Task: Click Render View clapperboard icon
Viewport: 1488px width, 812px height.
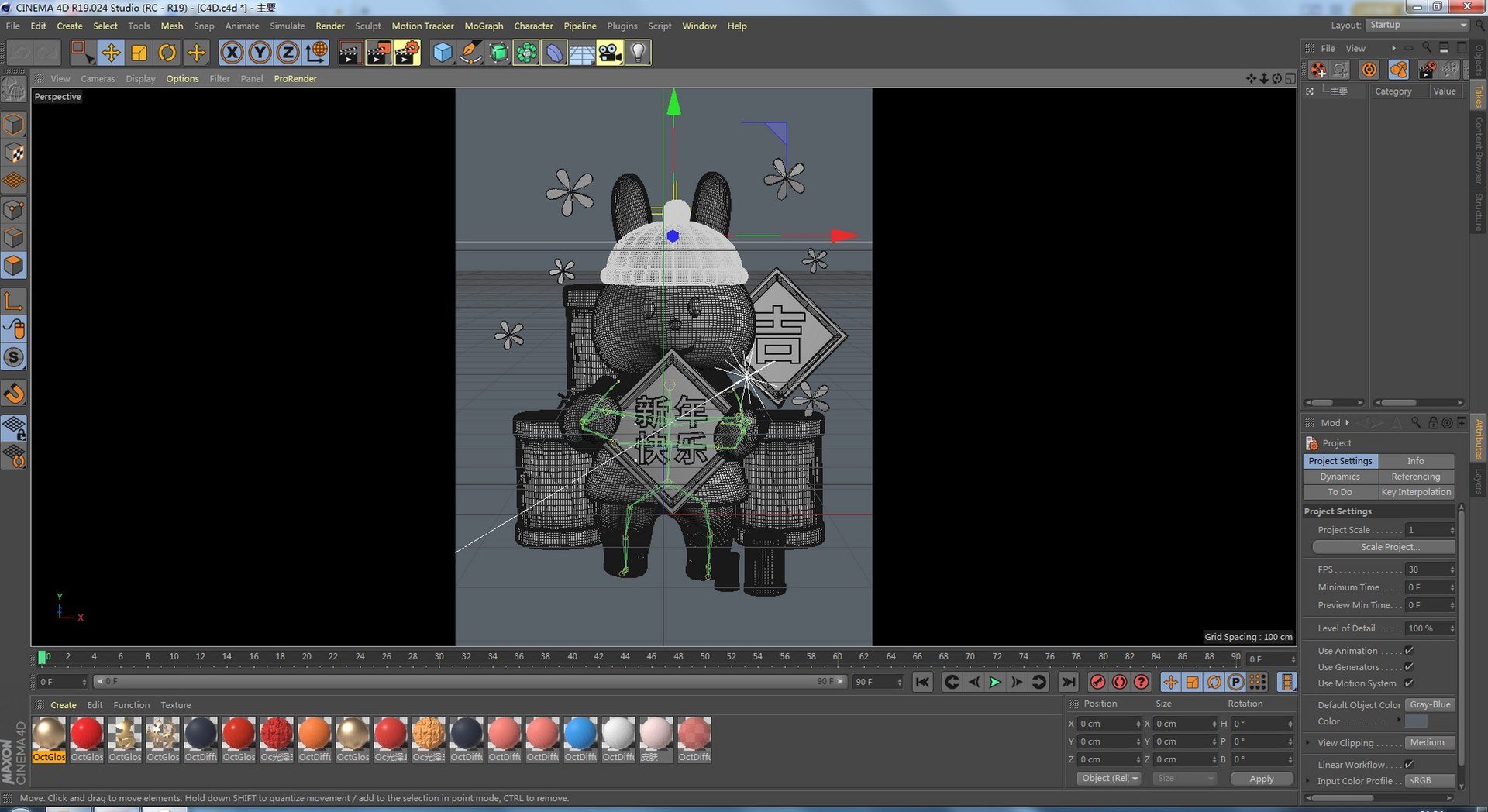Action: (x=350, y=53)
